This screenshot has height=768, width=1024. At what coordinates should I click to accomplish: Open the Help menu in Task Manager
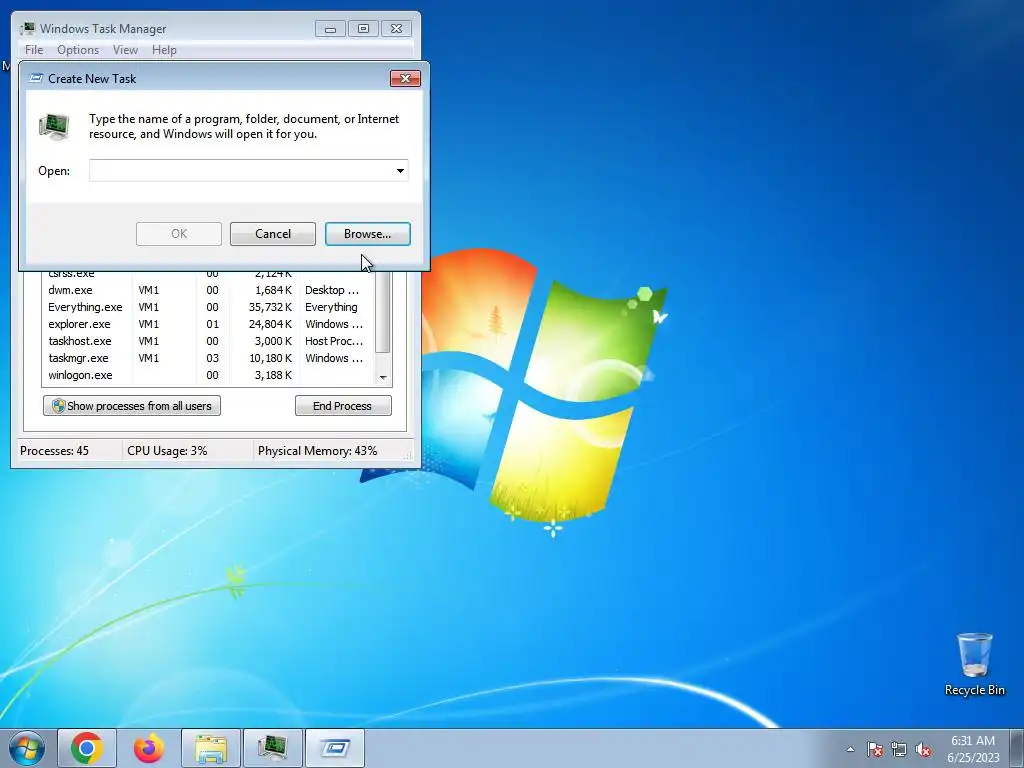pyautogui.click(x=164, y=50)
